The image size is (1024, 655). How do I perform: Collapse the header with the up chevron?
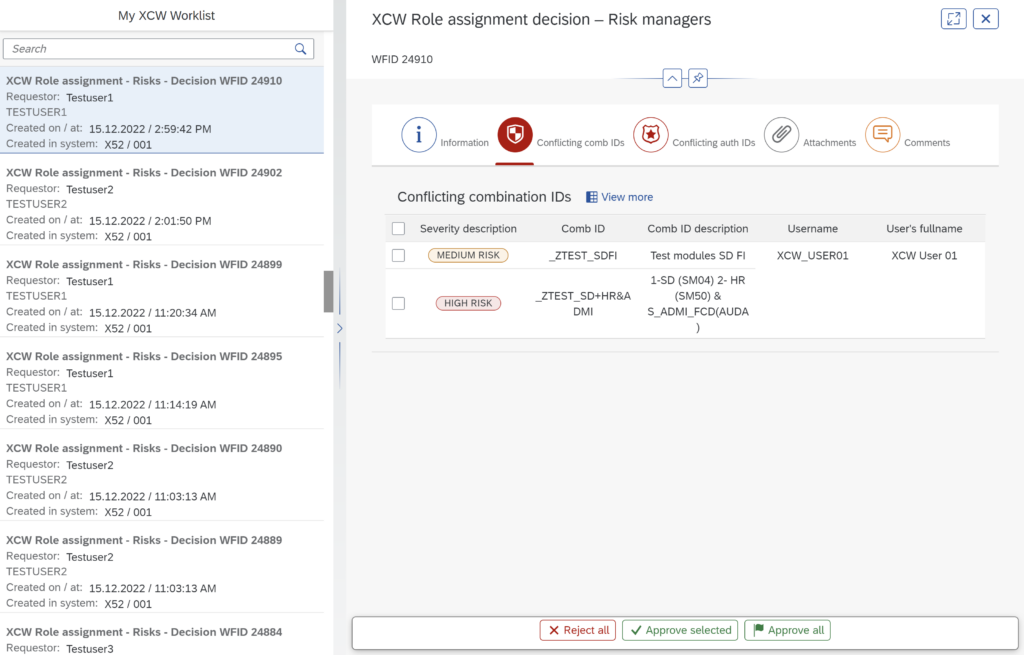(x=672, y=78)
